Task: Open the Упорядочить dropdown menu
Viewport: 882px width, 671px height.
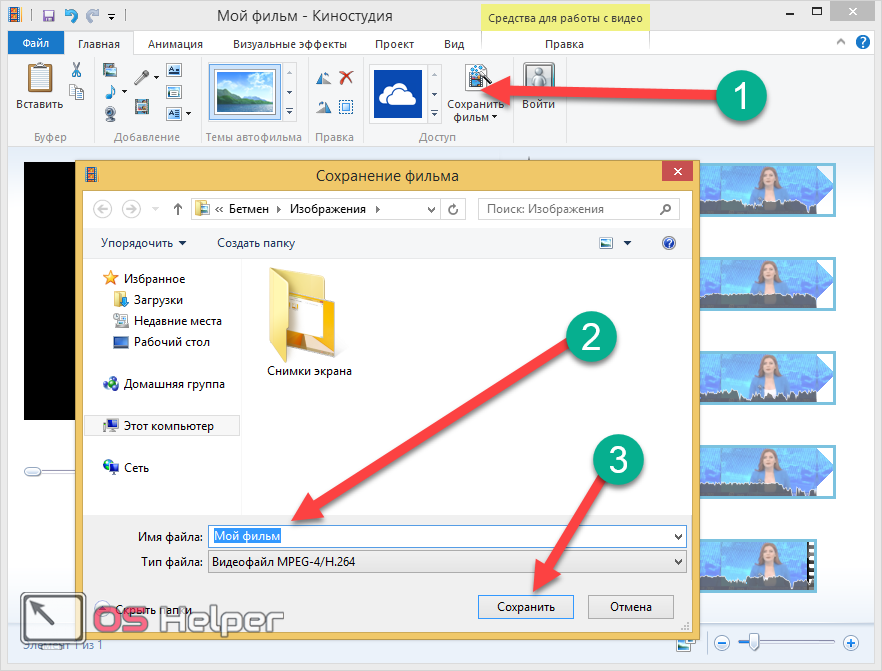Action: [143, 243]
